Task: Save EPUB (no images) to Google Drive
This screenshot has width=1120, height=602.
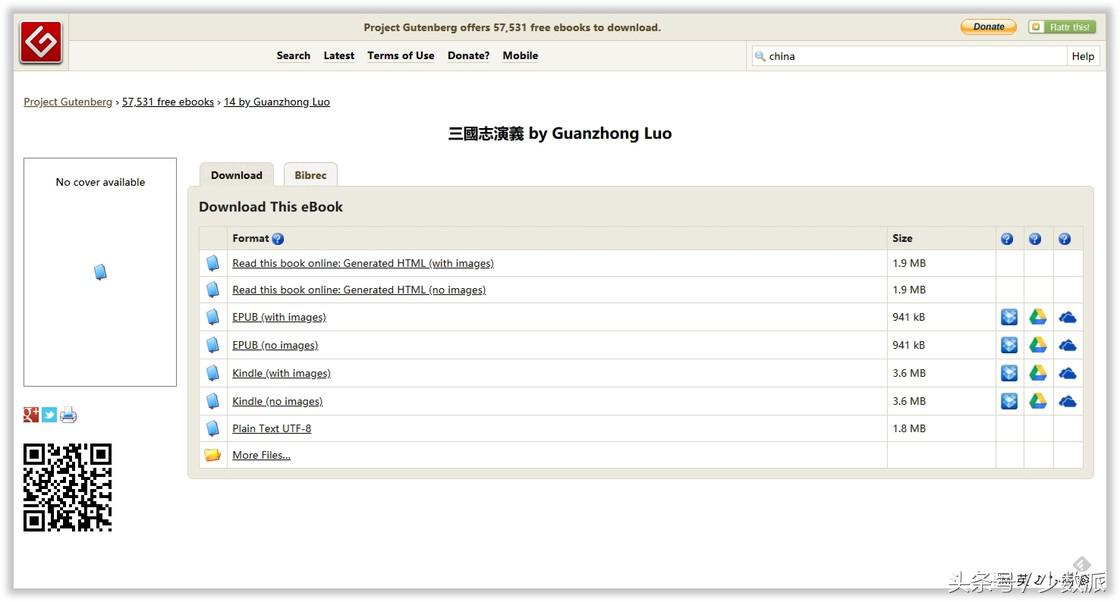Action: tap(1038, 345)
